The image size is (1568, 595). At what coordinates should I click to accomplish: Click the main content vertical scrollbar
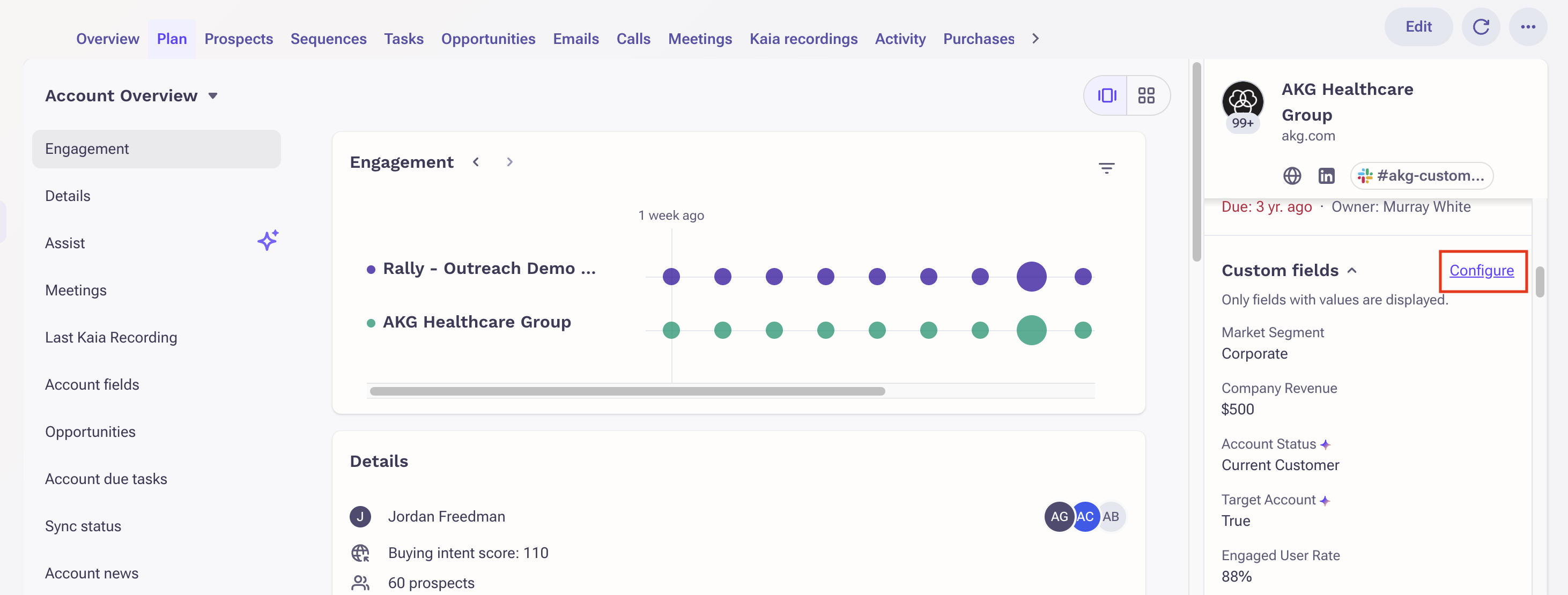(x=1196, y=161)
